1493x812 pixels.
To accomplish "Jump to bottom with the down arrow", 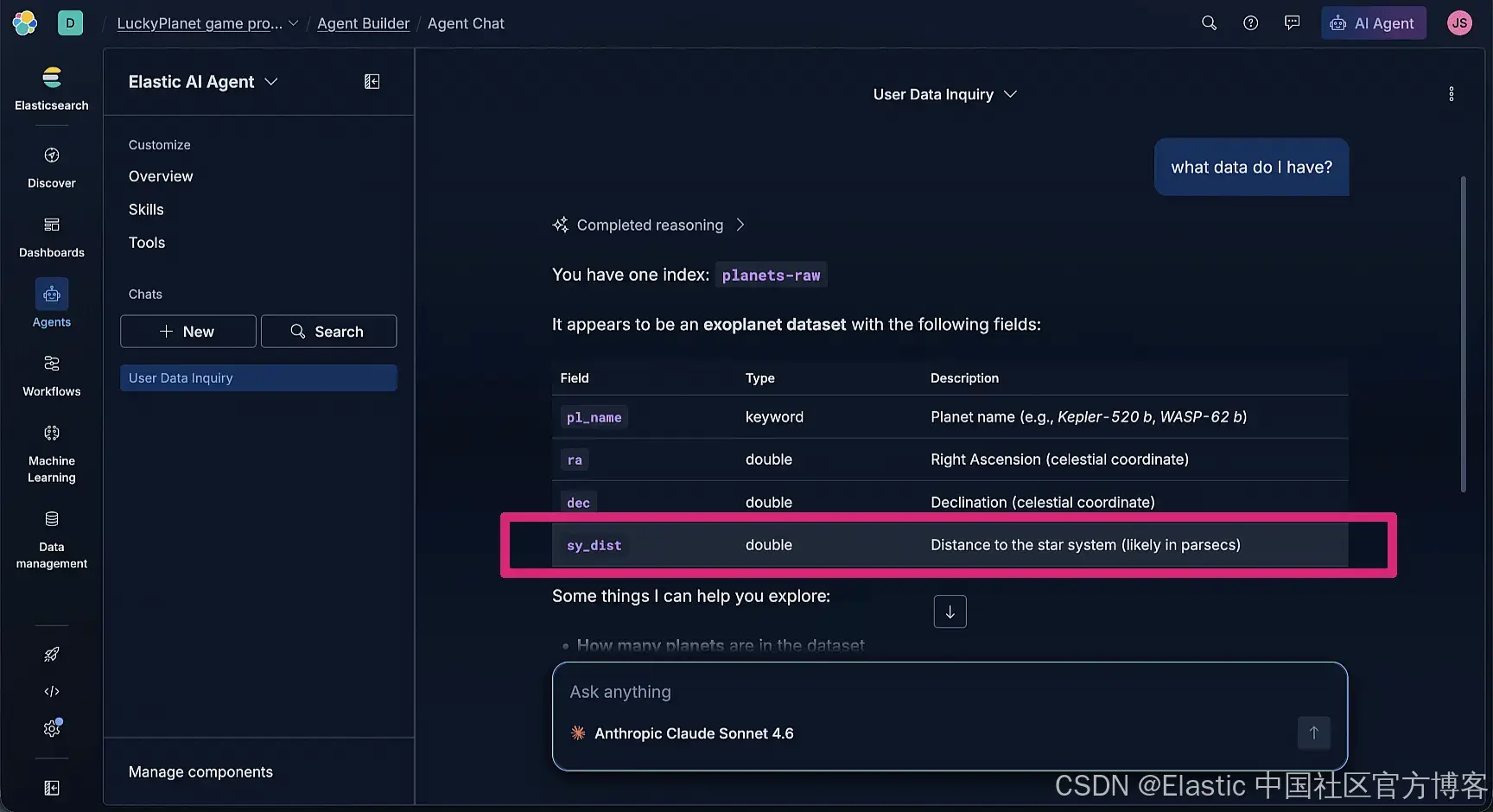I will click(x=950, y=612).
